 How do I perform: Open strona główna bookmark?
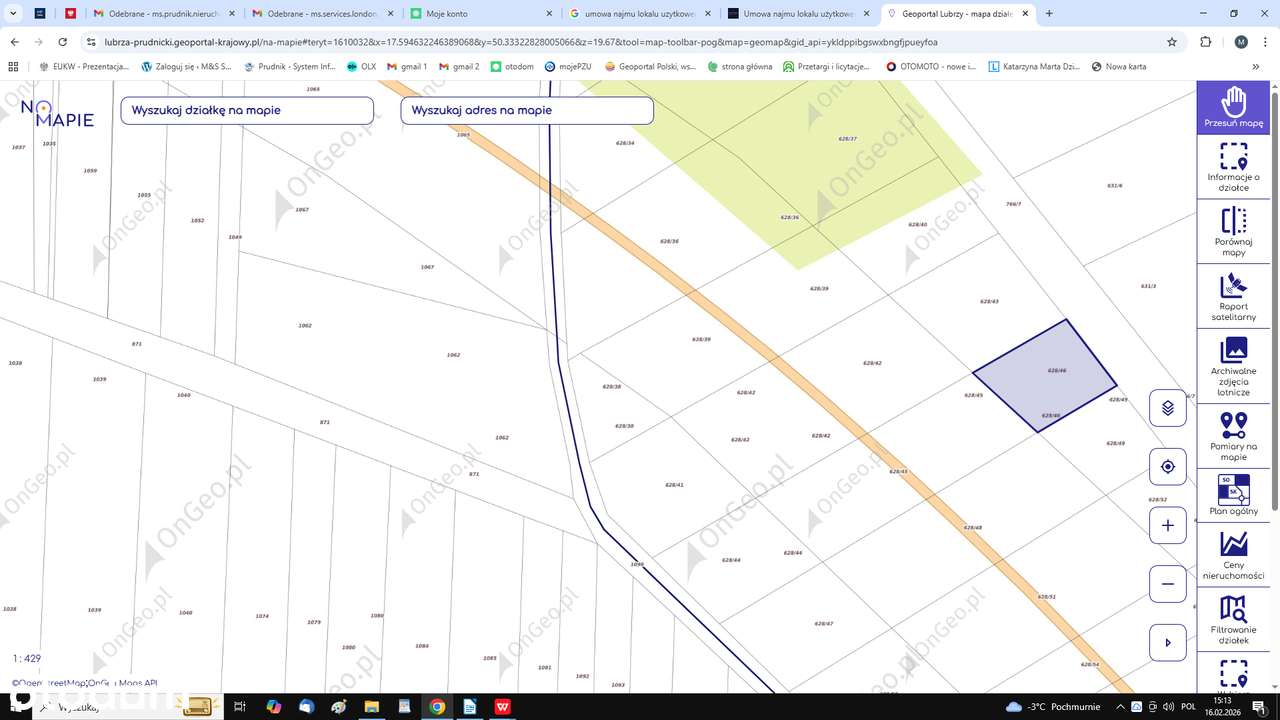click(x=740, y=67)
